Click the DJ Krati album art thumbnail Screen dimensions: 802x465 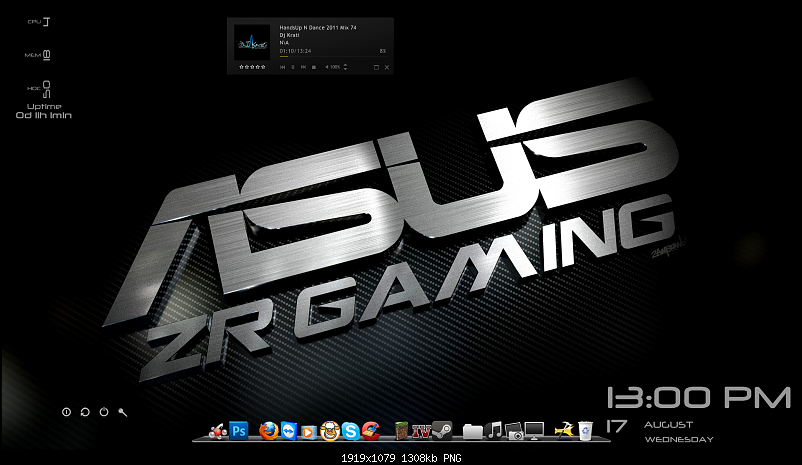(252, 42)
